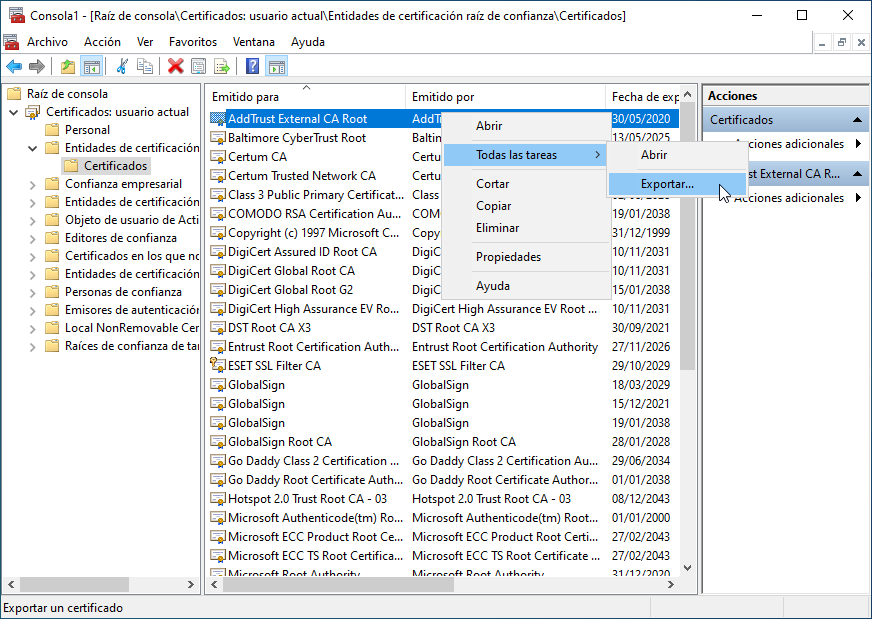The width and height of the screenshot is (872, 619).
Task: Click the certificate icon beside DST Root CA X3
Action: [x=217, y=328]
